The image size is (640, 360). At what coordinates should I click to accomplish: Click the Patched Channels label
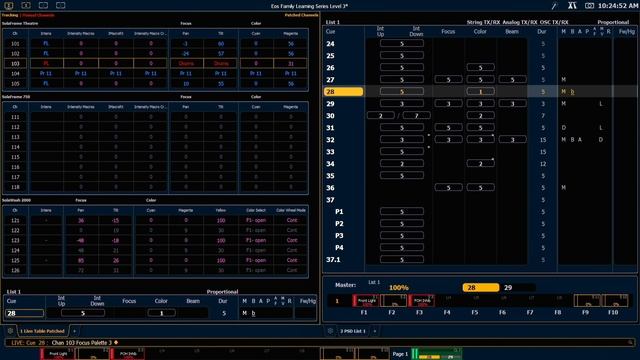tap(301, 15)
